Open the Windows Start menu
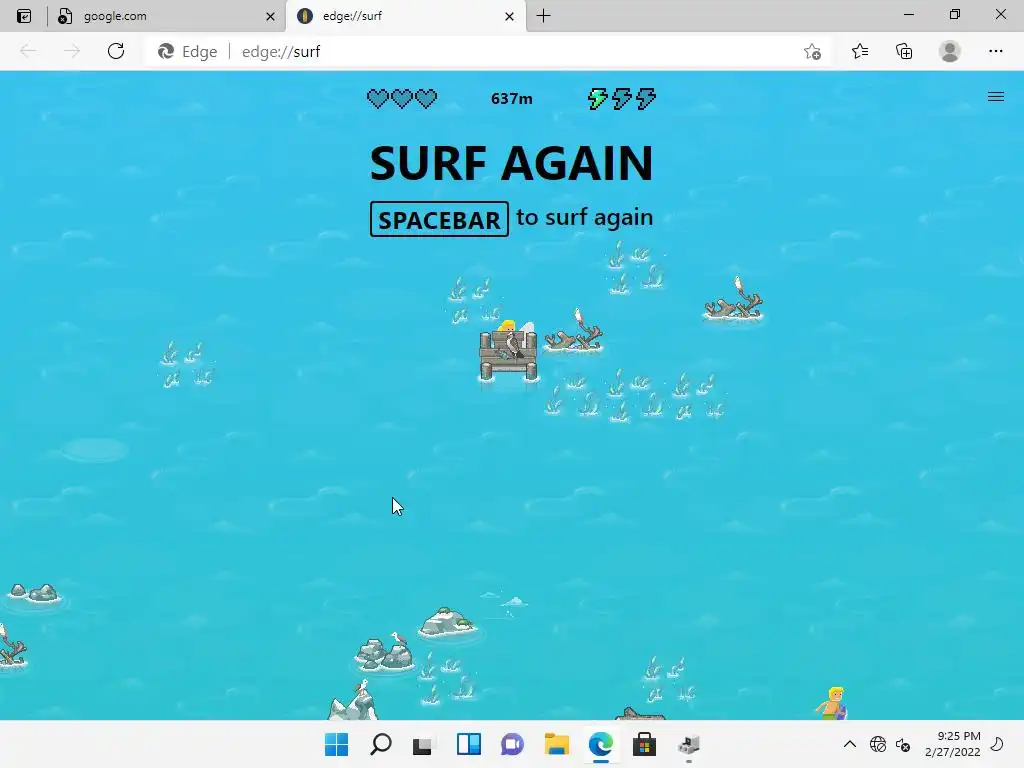The height and width of the screenshot is (768, 1024). coord(336,744)
